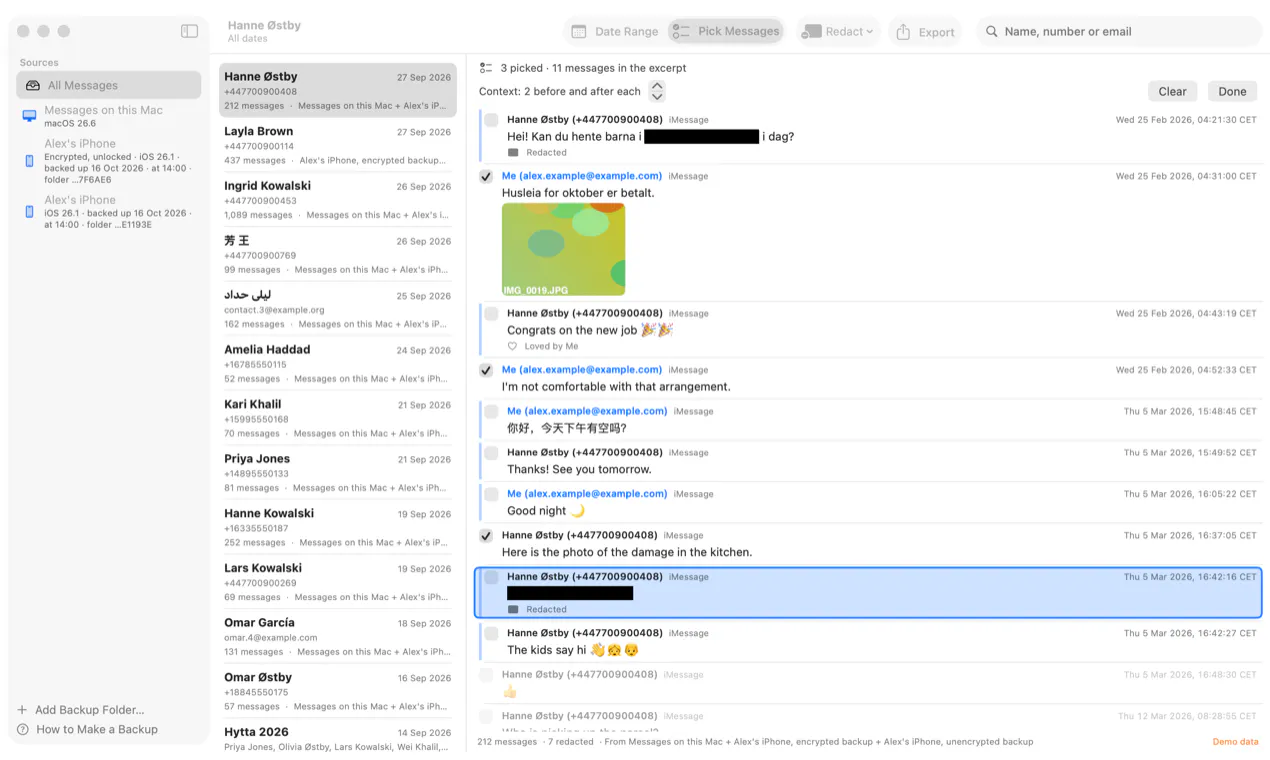Open the Ingrid Kowalski conversation

pos(337,200)
